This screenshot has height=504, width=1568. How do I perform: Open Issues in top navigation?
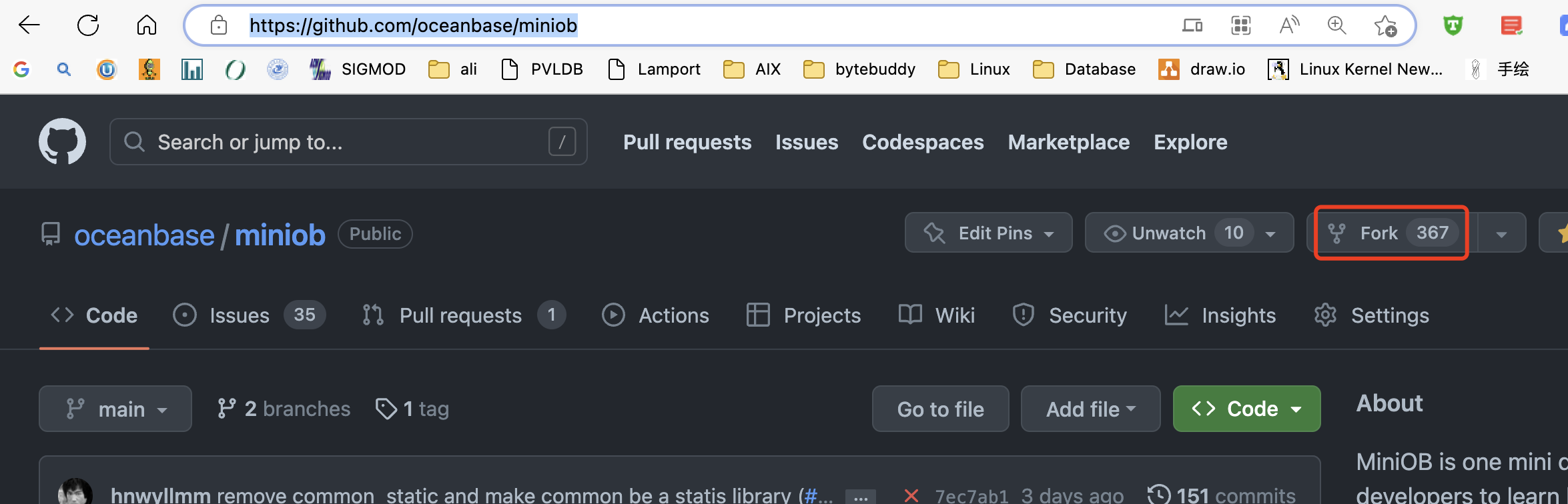tap(807, 142)
